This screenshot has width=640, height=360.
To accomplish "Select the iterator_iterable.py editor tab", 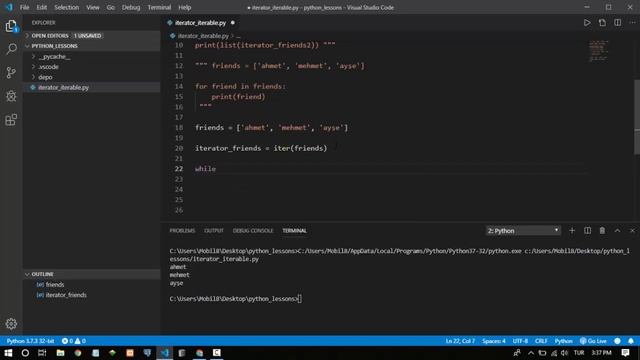I will [201, 23].
